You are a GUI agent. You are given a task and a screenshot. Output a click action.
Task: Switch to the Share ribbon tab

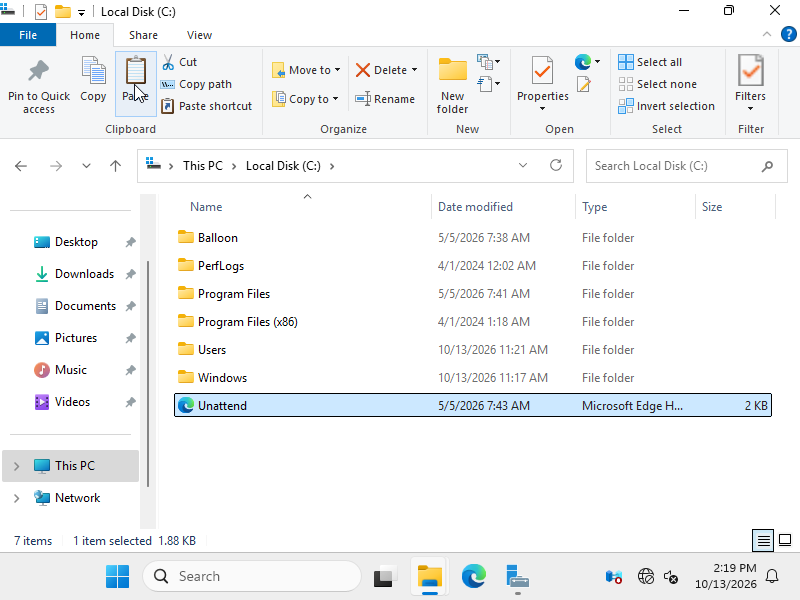tap(143, 35)
